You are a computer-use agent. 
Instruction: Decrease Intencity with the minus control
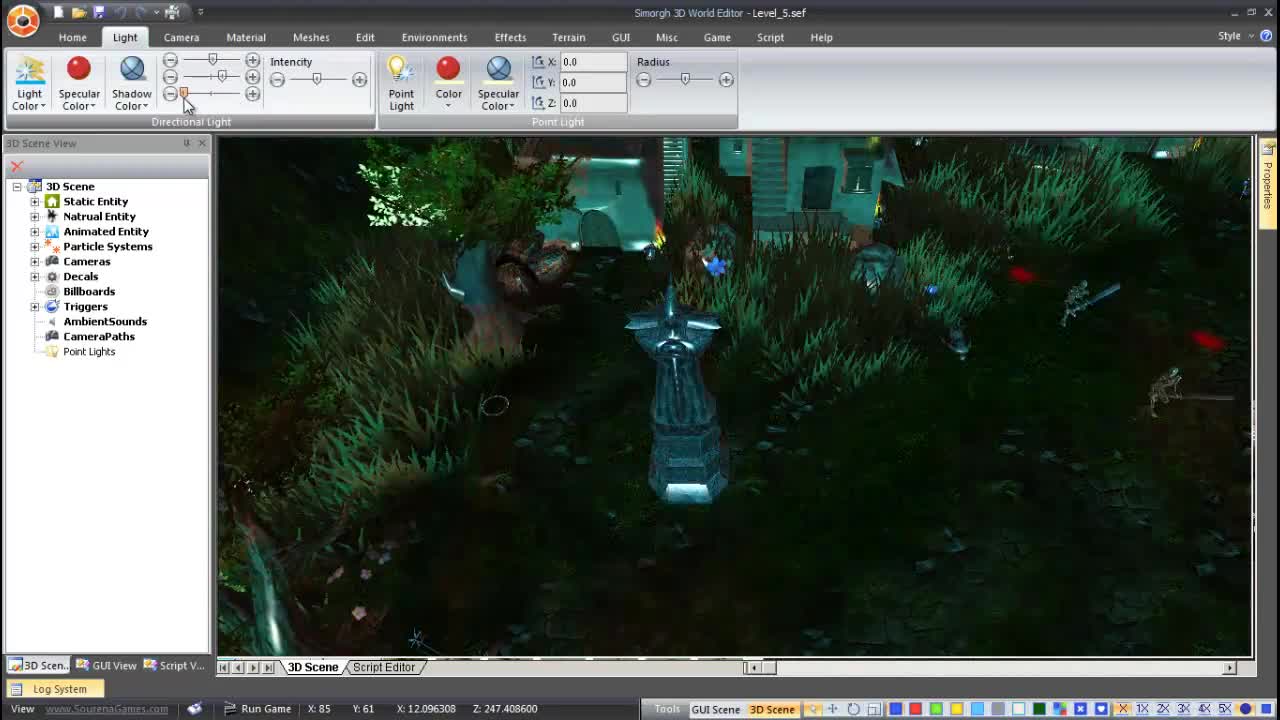click(x=277, y=80)
